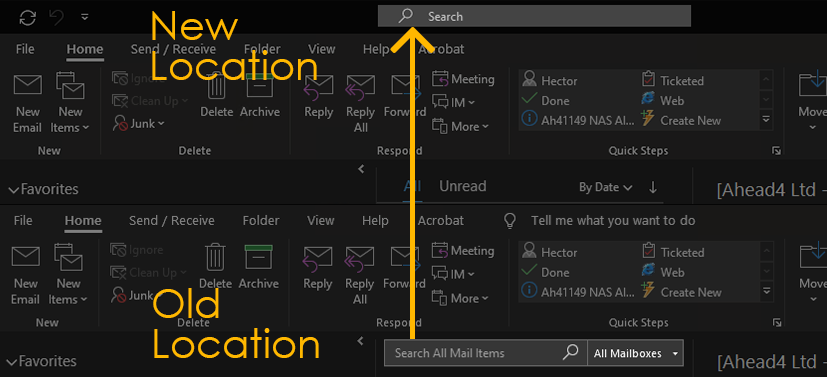
Task: Open the IM dropdown in the lower ribbon
Action: coord(453,274)
